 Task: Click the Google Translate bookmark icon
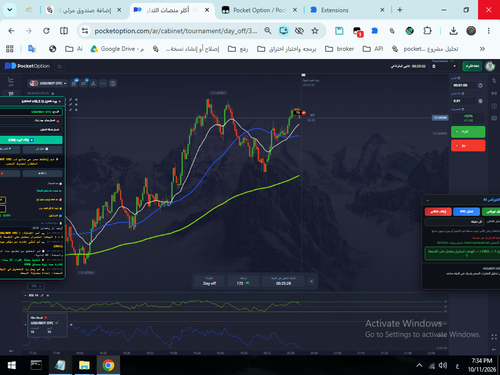click(32, 49)
